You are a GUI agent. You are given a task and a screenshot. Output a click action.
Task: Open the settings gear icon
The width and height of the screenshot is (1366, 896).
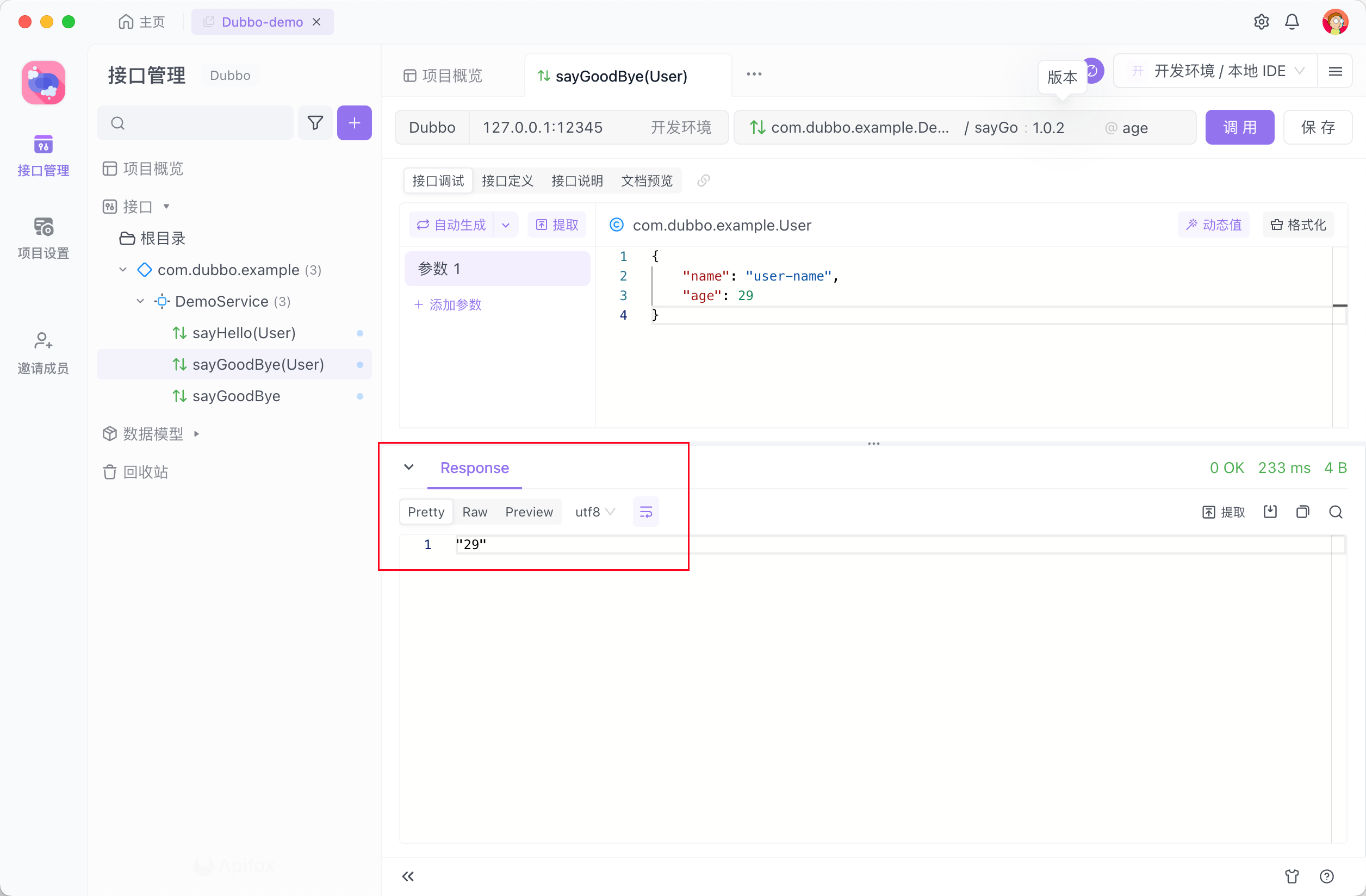coord(1261,22)
